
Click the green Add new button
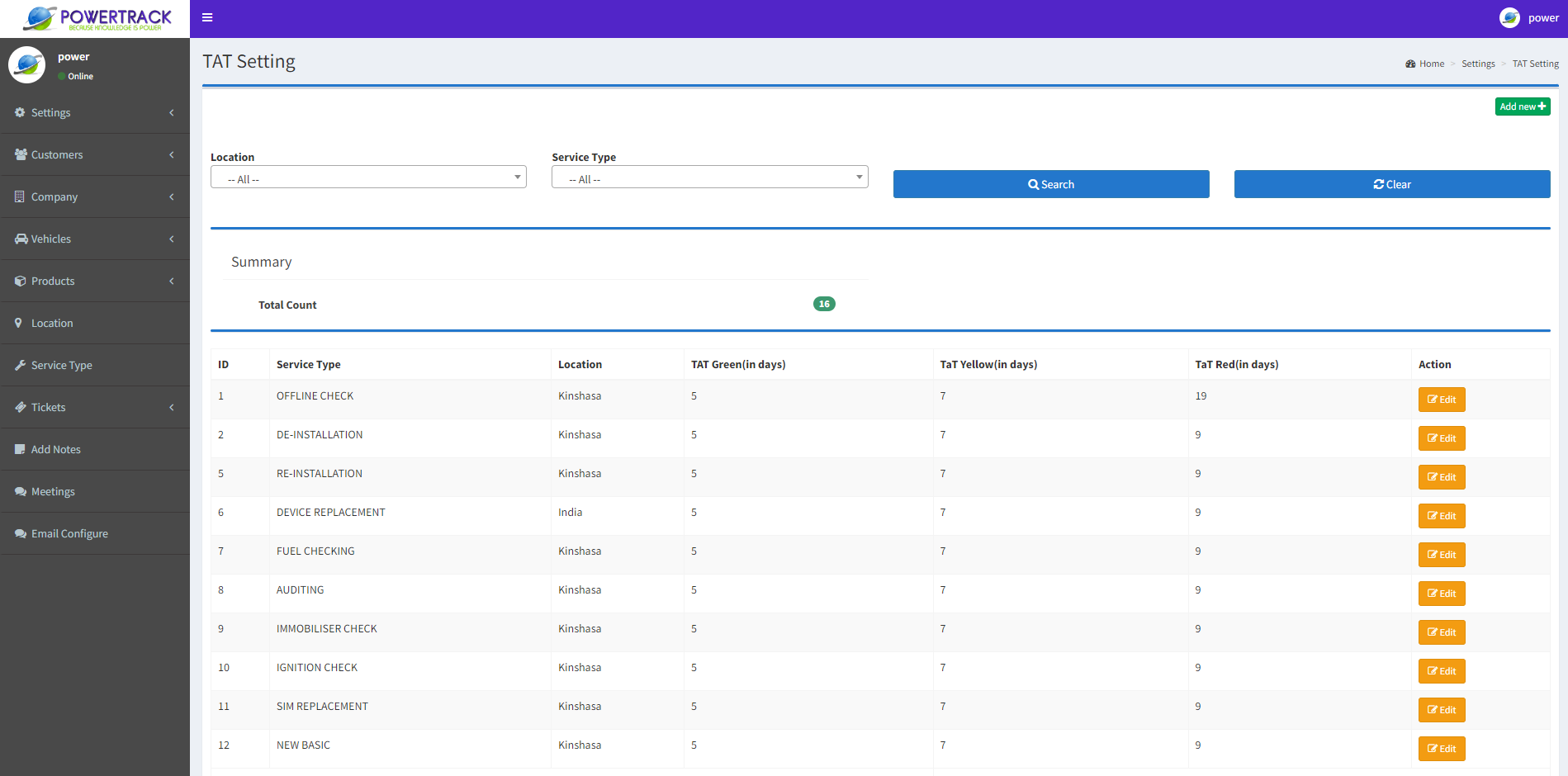[x=1522, y=106]
